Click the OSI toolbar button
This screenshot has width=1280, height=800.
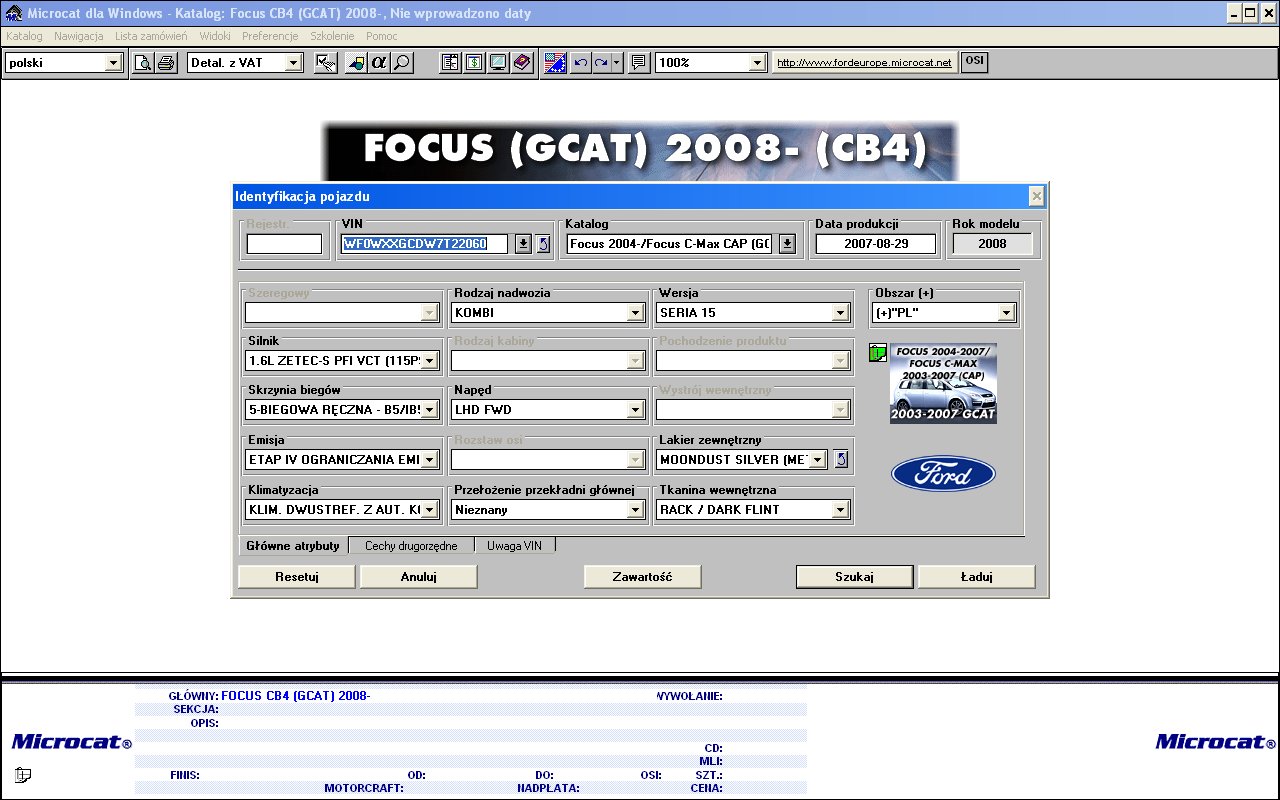click(x=974, y=62)
